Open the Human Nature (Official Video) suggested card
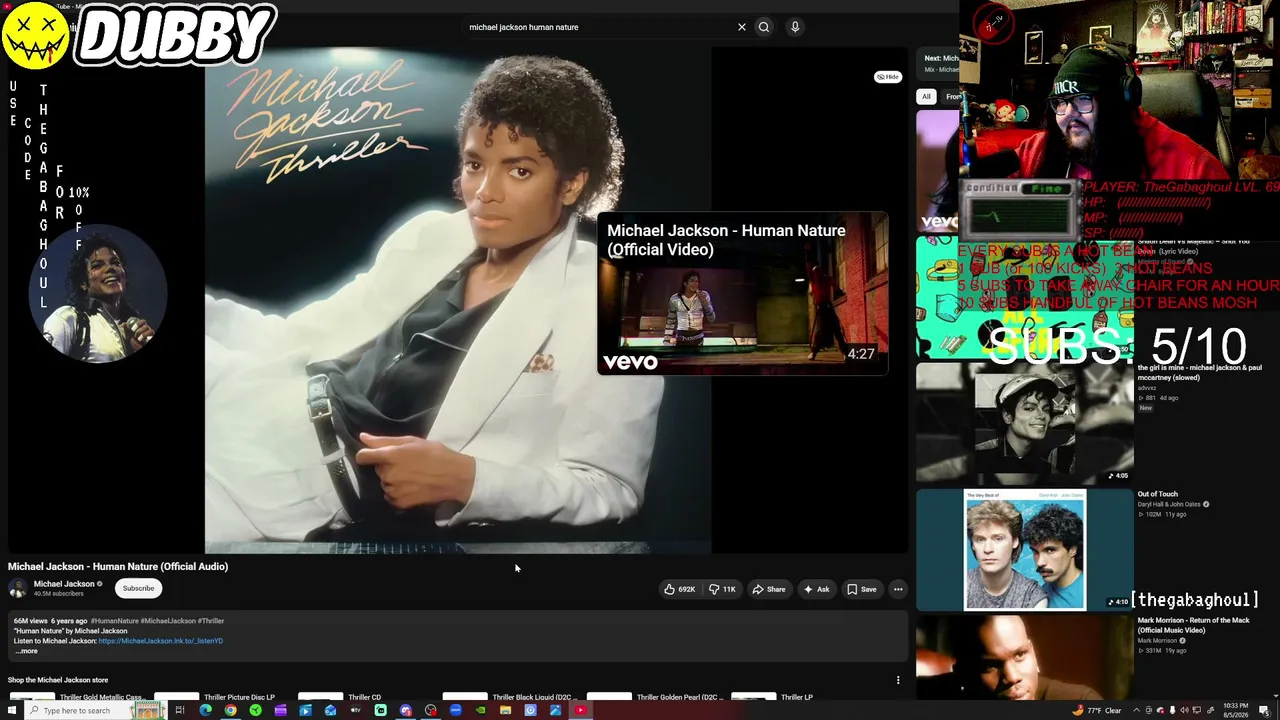The image size is (1280, 720). tap(742, 293)
